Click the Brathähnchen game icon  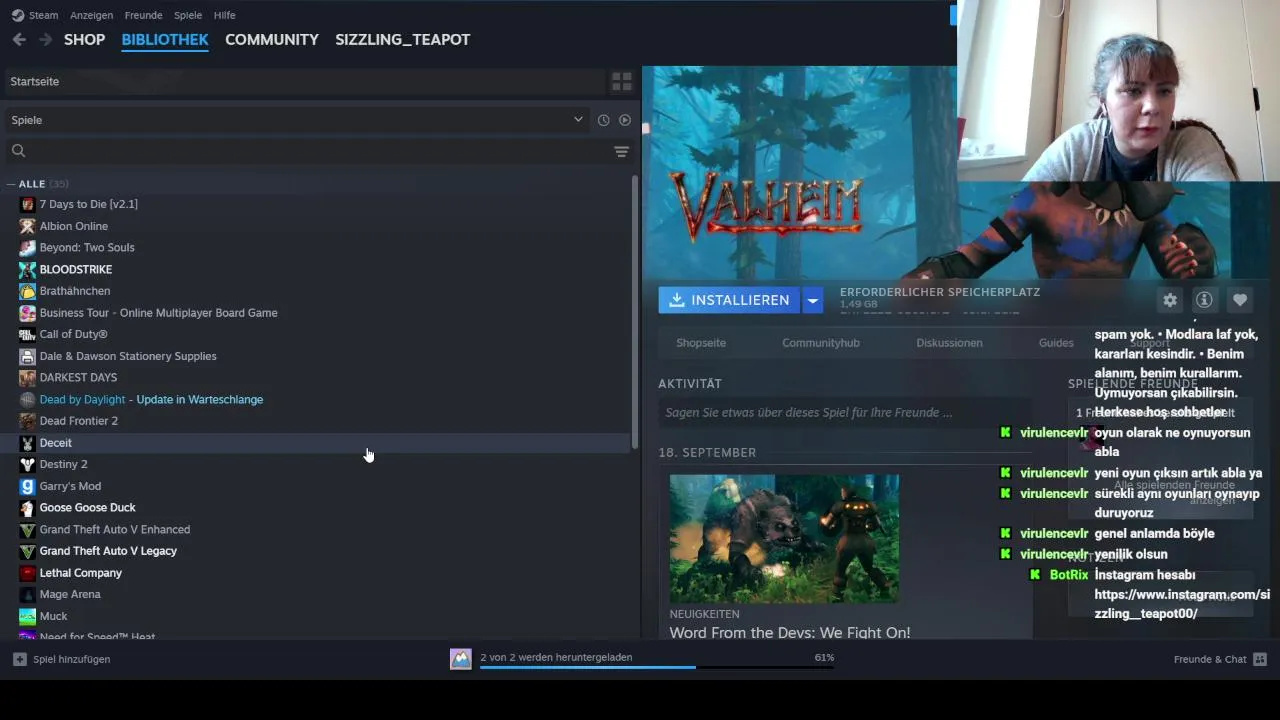[27, 291]
